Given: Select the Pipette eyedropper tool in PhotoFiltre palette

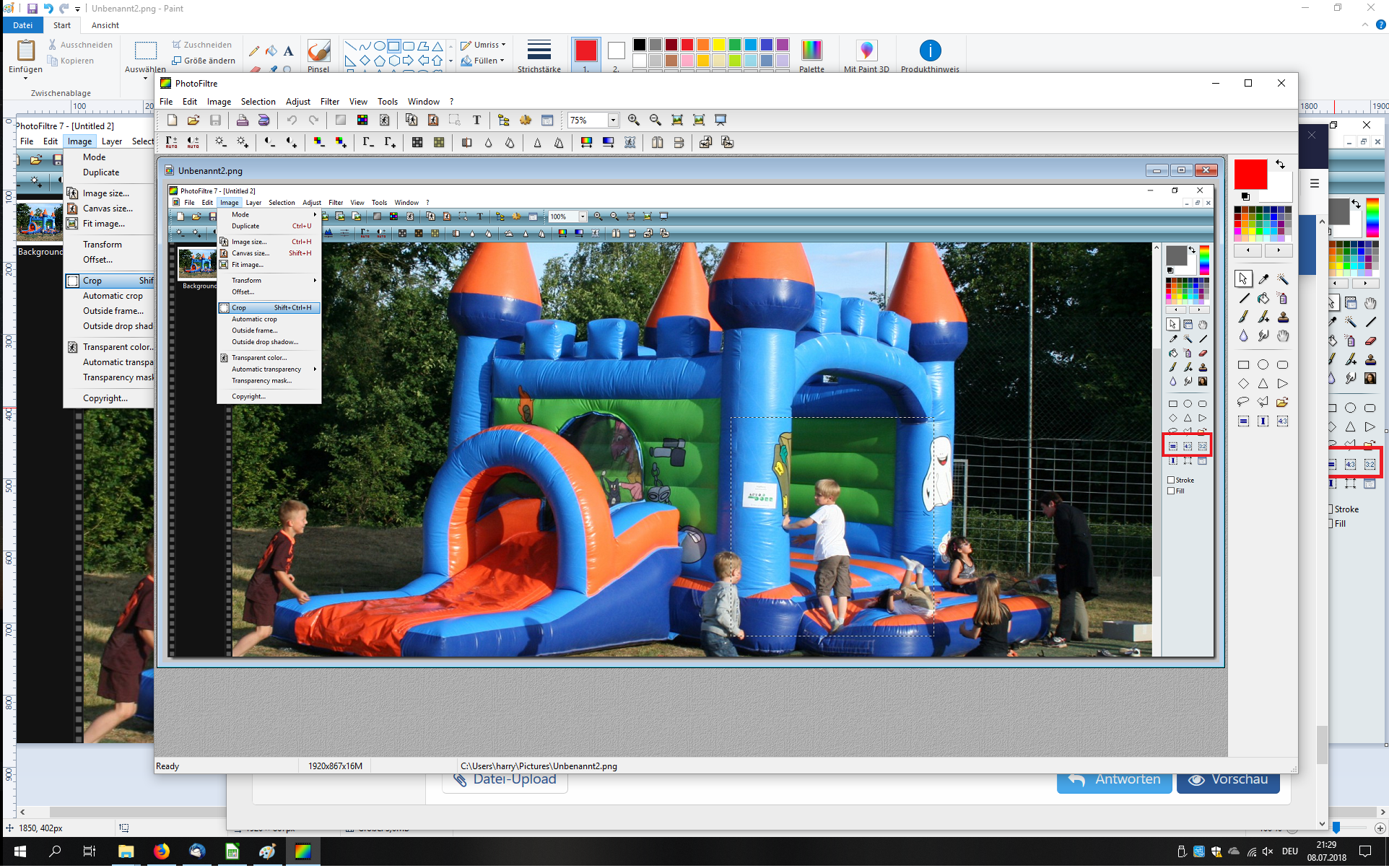Looking at the screenshot, I should click(1263, 279).
